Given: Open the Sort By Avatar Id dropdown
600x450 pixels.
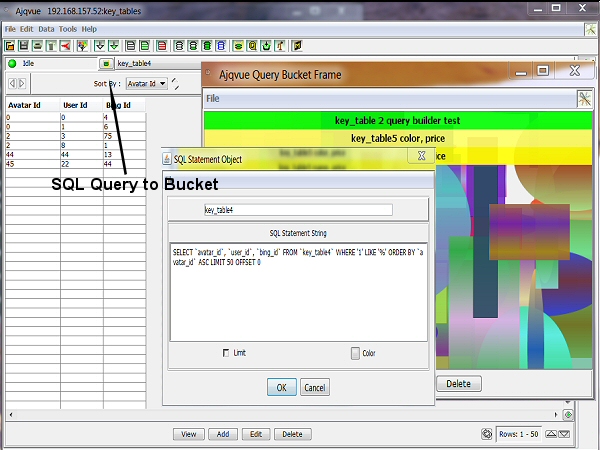Looking at the screenshot, I should pos(146,84).
